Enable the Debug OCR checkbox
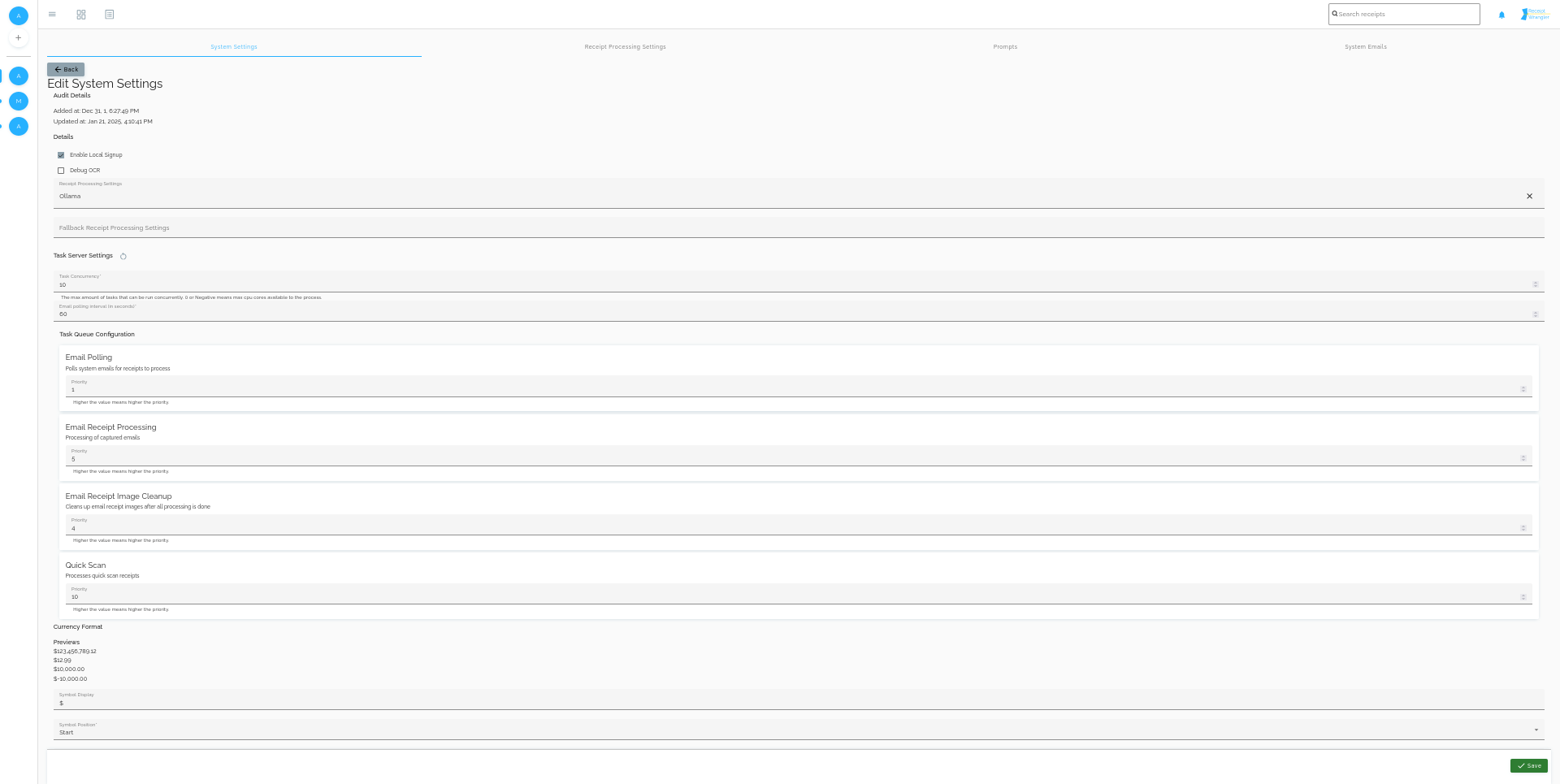 coord(61,171)
